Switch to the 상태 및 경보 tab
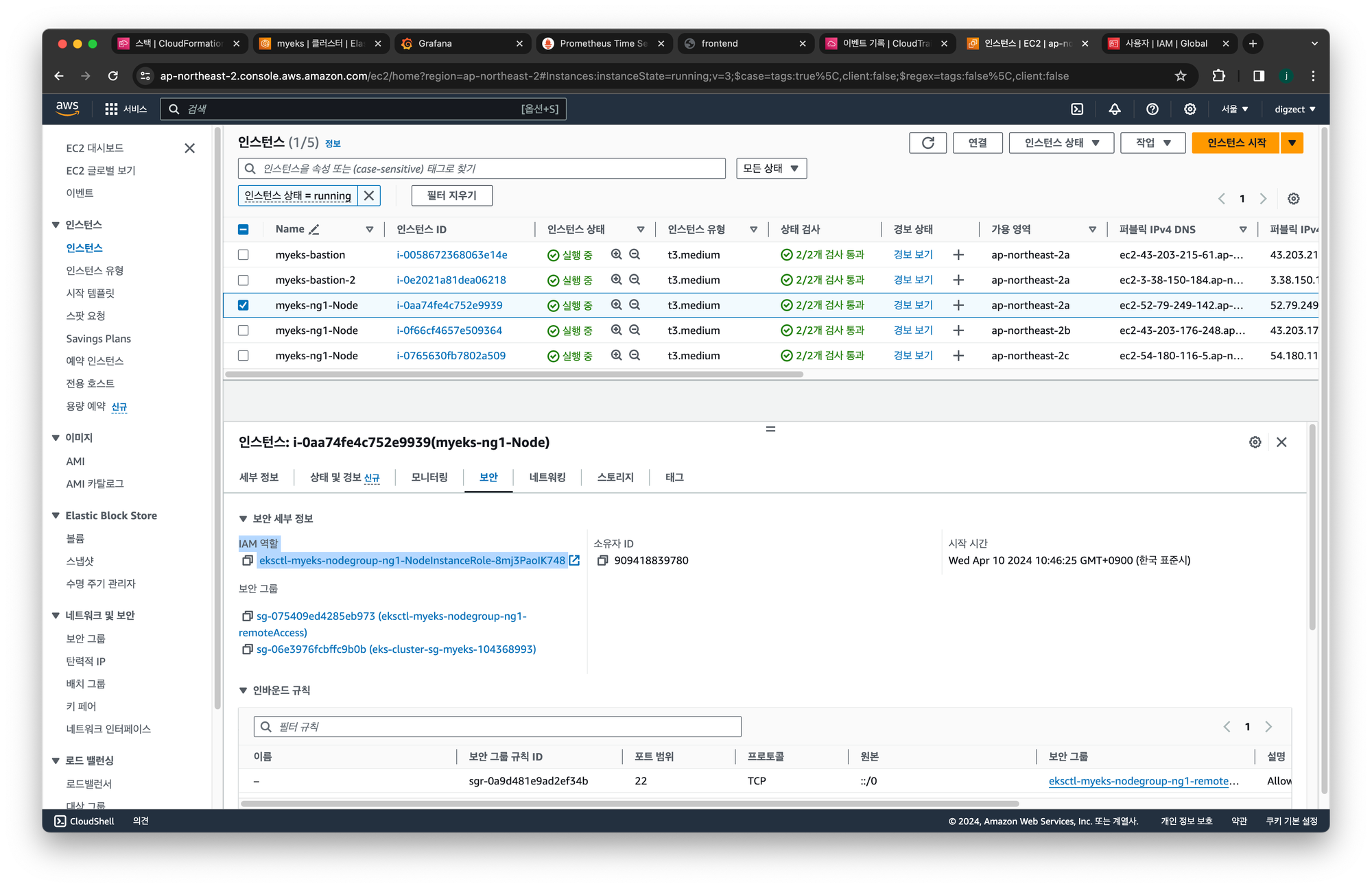The image size is (1372, 888). point(344,477)
